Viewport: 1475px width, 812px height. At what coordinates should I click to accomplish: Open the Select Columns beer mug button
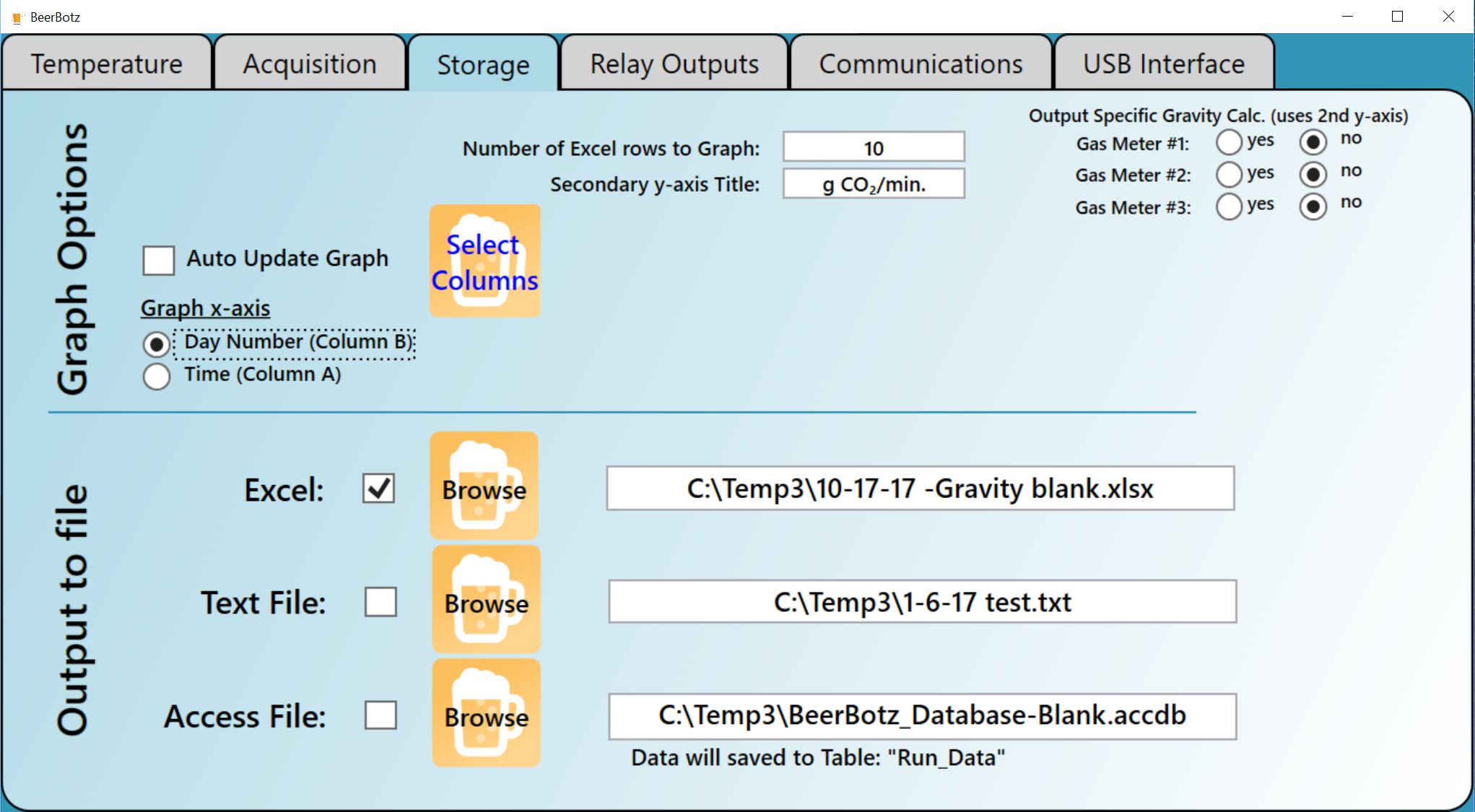[x=484, y=261]
